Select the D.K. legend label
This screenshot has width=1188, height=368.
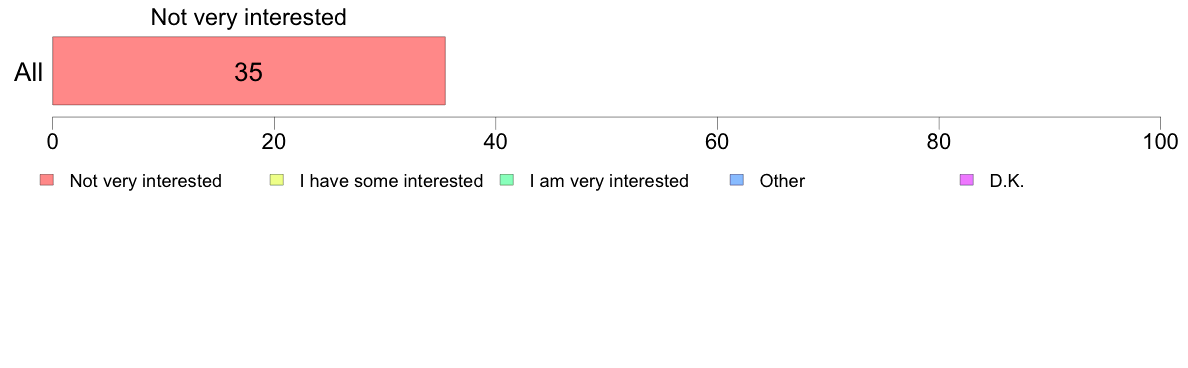pos(1007,181)
